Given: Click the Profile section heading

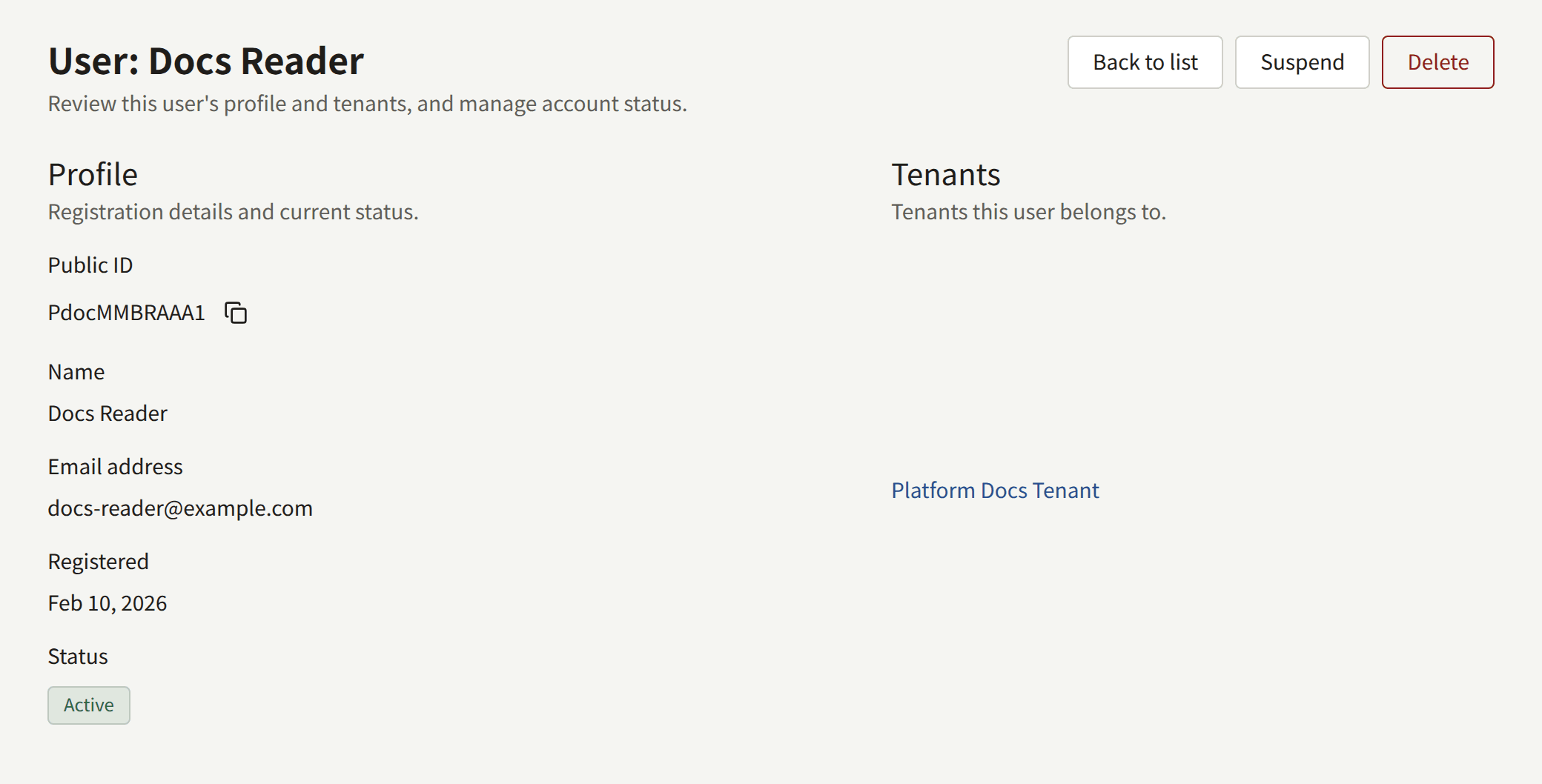Looking at the screenshot, I should coord(93,175).
